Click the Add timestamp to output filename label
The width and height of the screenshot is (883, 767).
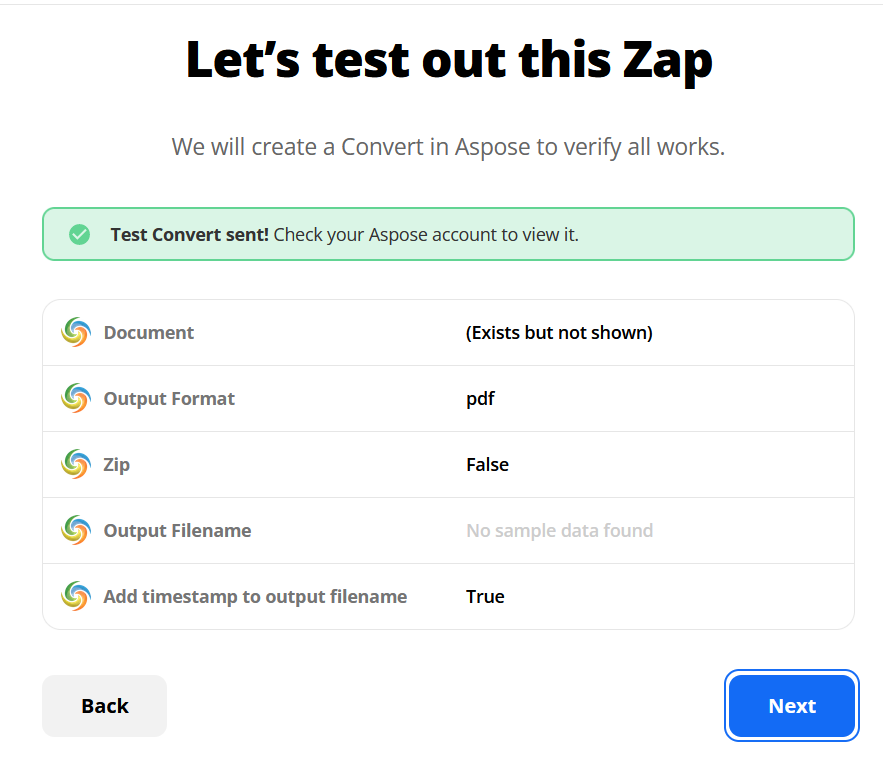(255, 597)
